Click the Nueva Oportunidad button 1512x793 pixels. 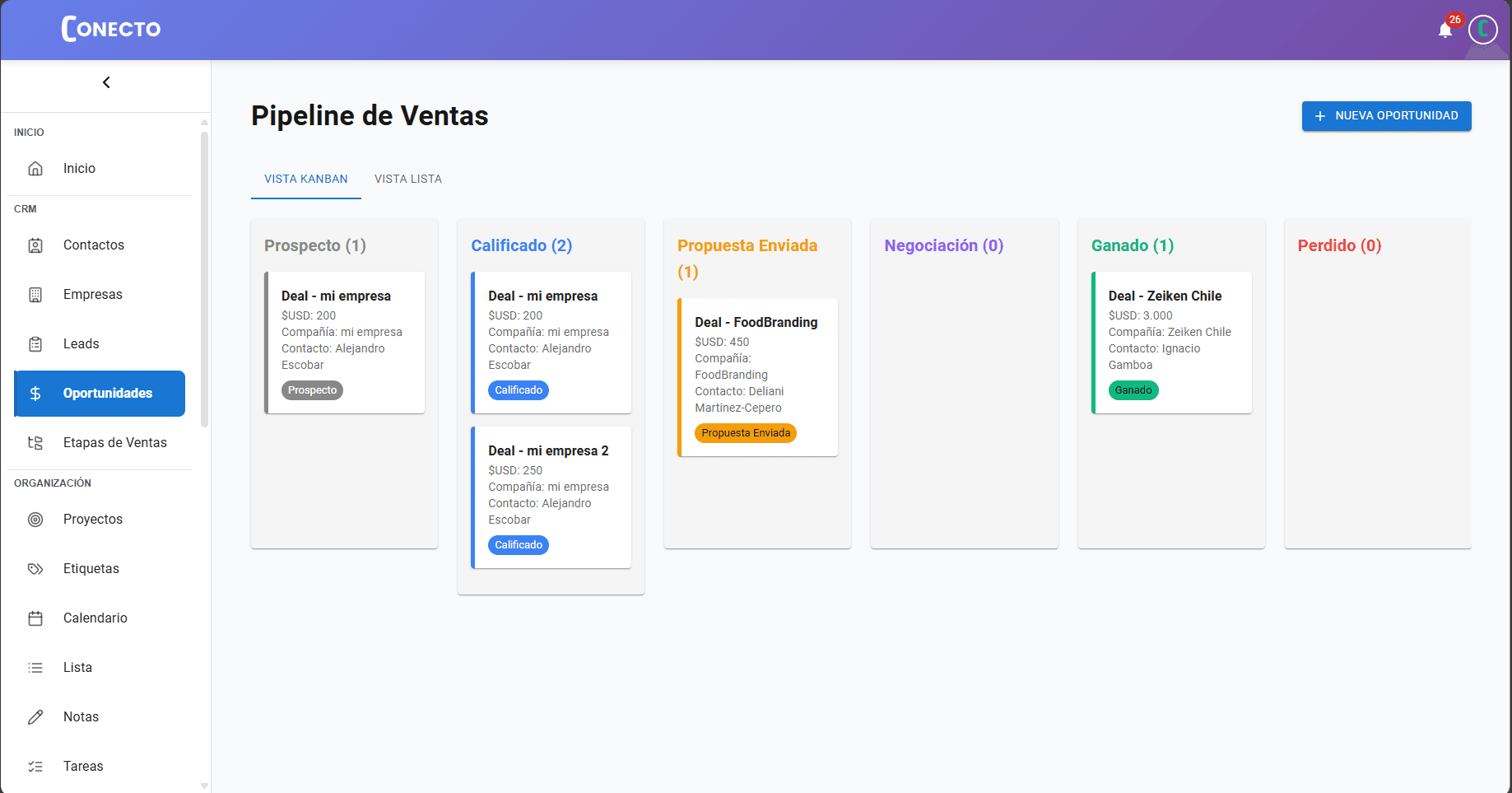(1386, 116)
